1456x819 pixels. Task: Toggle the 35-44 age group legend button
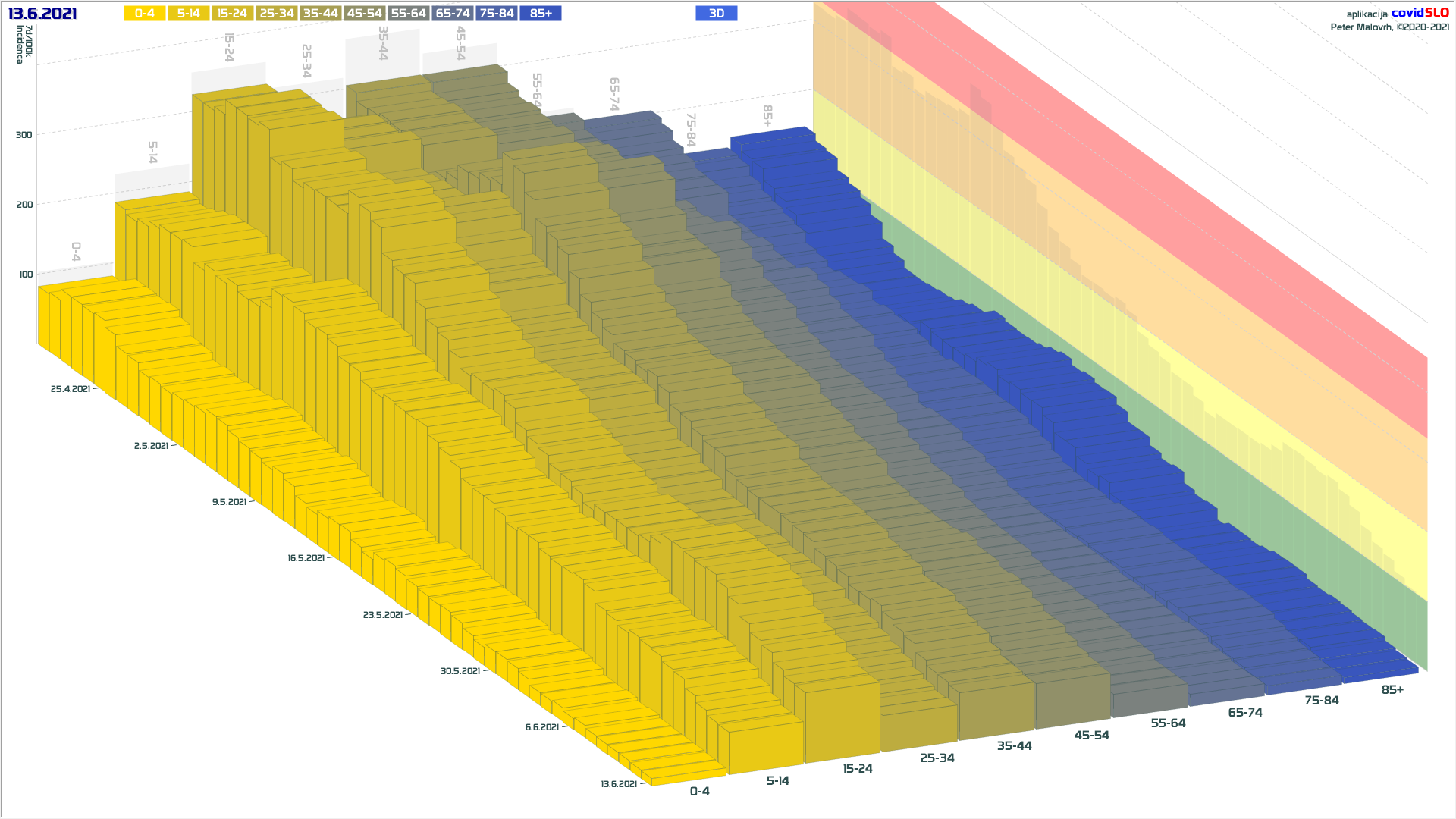(320, 14)
